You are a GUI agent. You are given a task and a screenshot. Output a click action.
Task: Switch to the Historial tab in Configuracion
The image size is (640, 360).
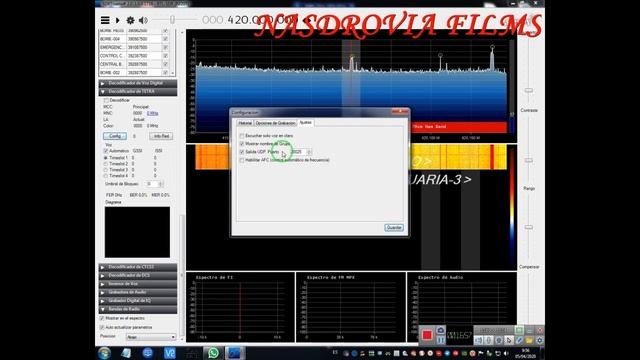[x=245, y=123]
